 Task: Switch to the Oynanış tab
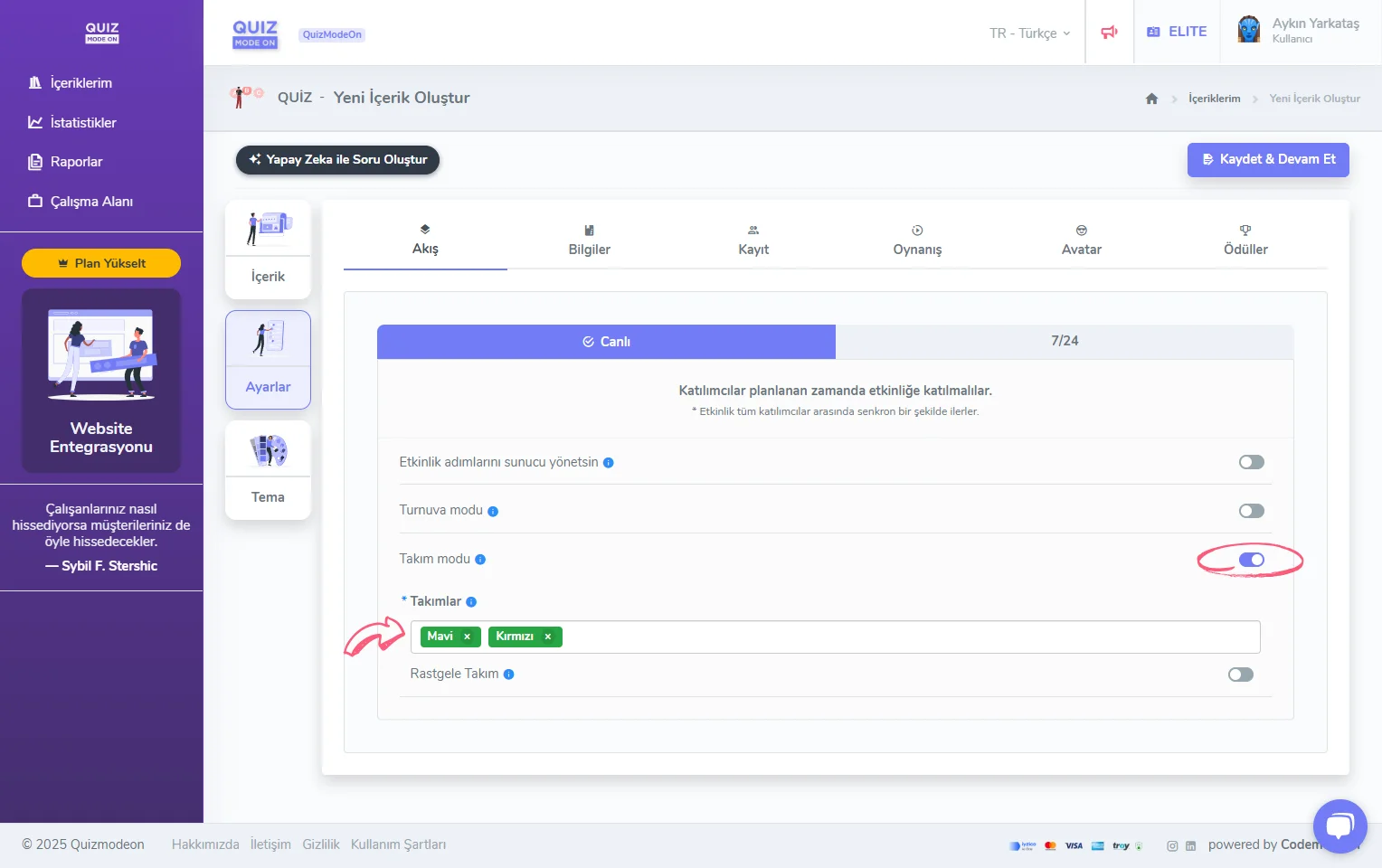[x=917, y=241]
